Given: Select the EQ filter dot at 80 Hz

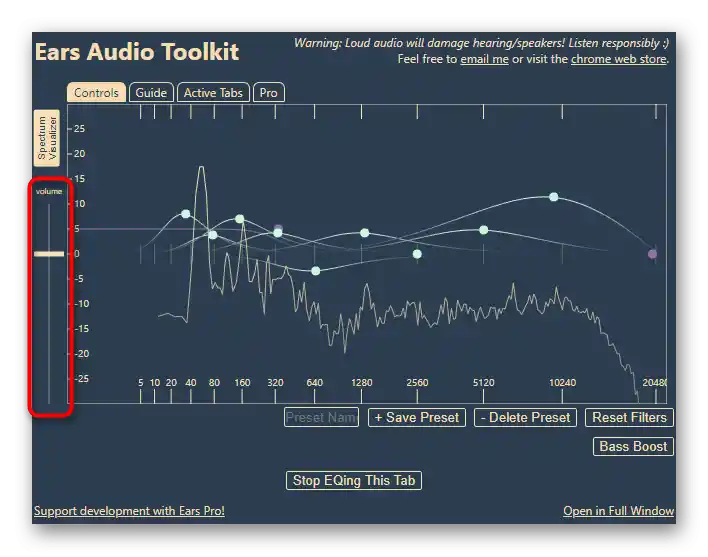Looking at the screenshot, I should pyautogui.click(x=213, y=235).
